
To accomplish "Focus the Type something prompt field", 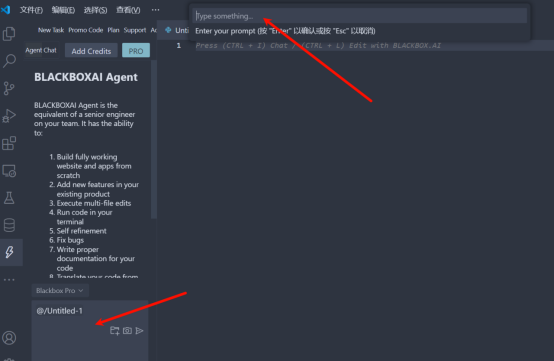I will (360, 16).
